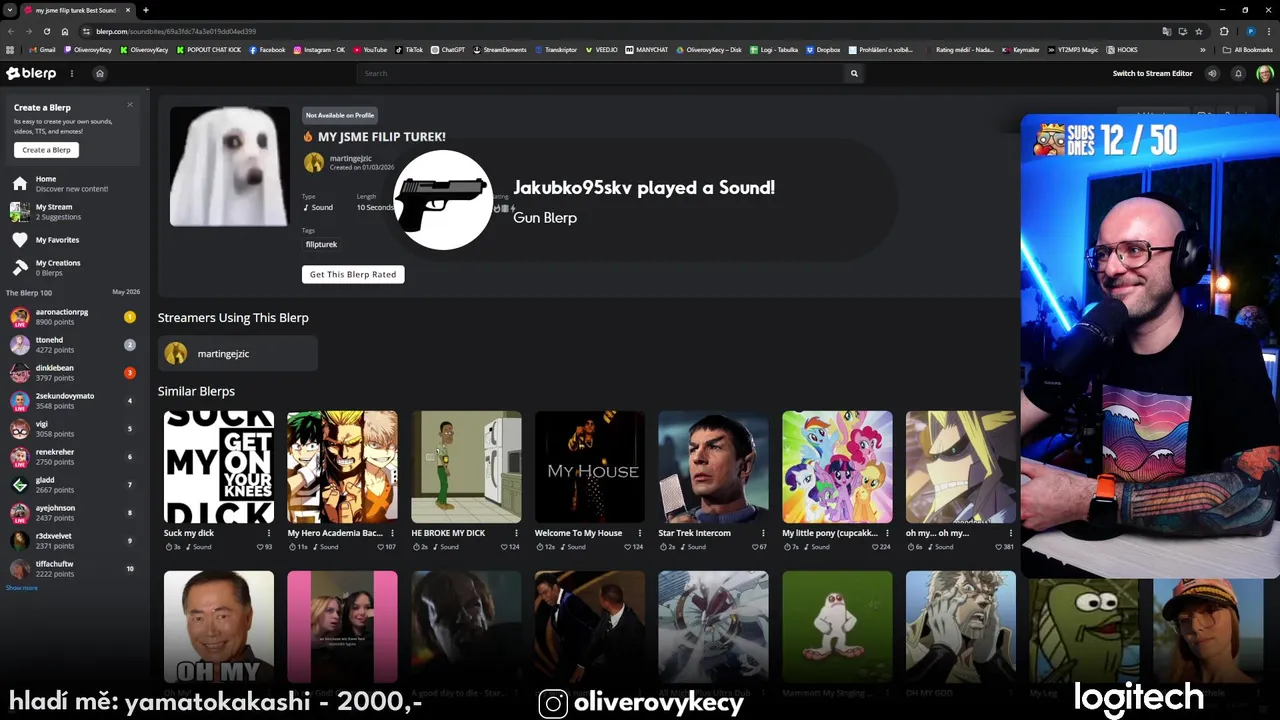Favorite the Star Trek Intercom heart
The height and width of the screenshot is (720, 1280).
click(x=756, y=547)
